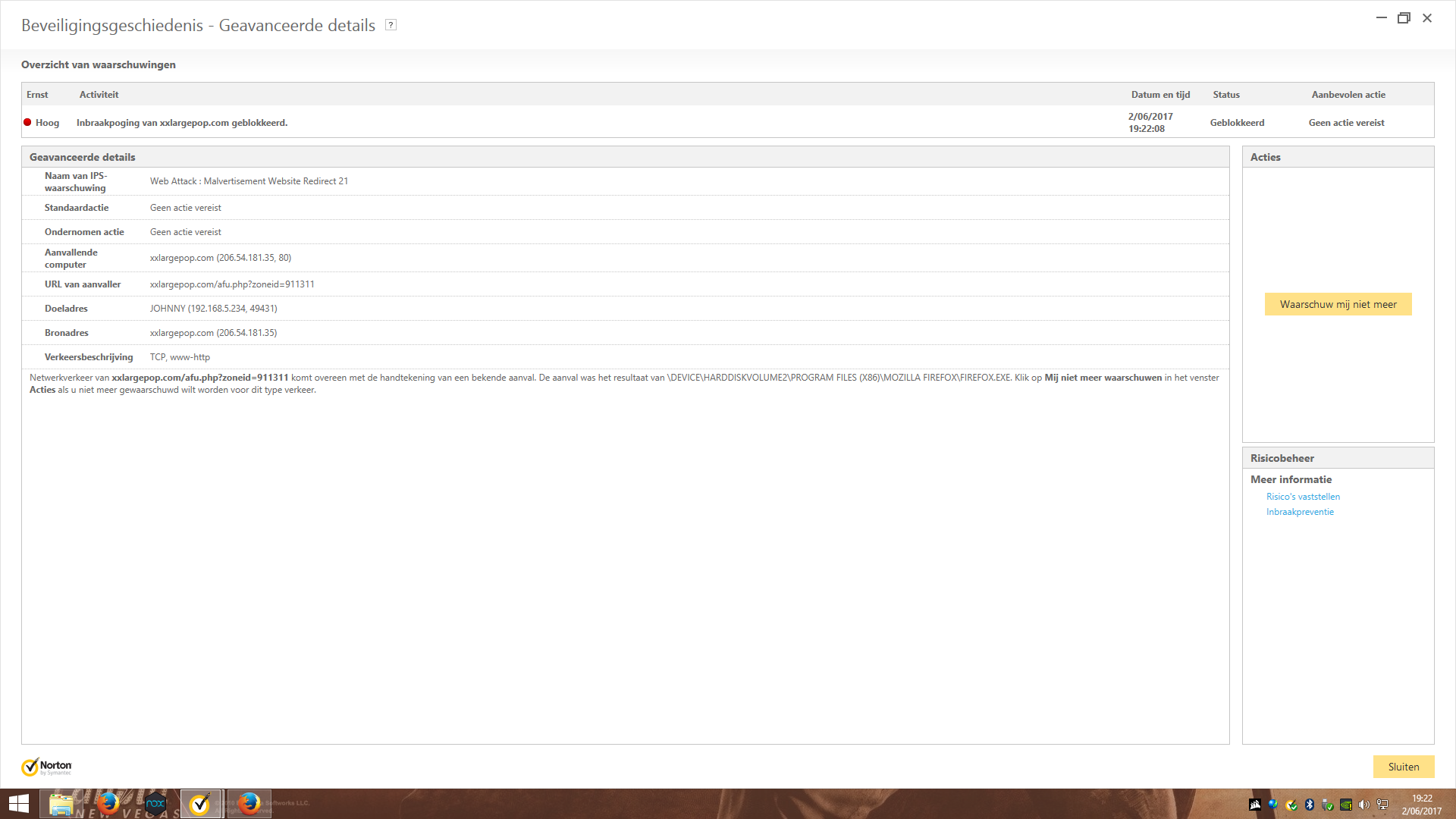The image size is (1456, 819).
Task: Open Nox app player taskbar icon
Action: (155, 804)
